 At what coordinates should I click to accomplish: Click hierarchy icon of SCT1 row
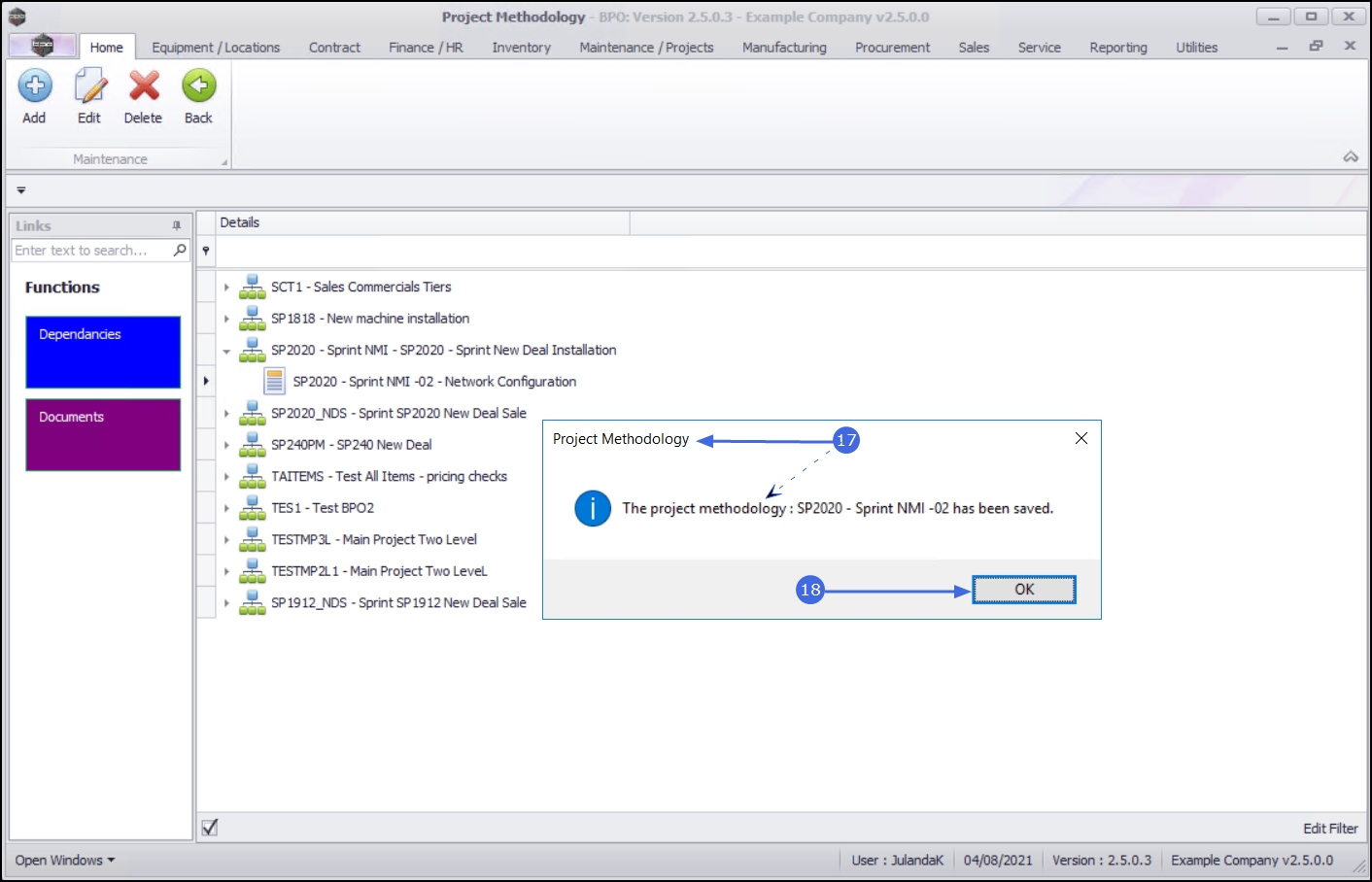[253, 287]
